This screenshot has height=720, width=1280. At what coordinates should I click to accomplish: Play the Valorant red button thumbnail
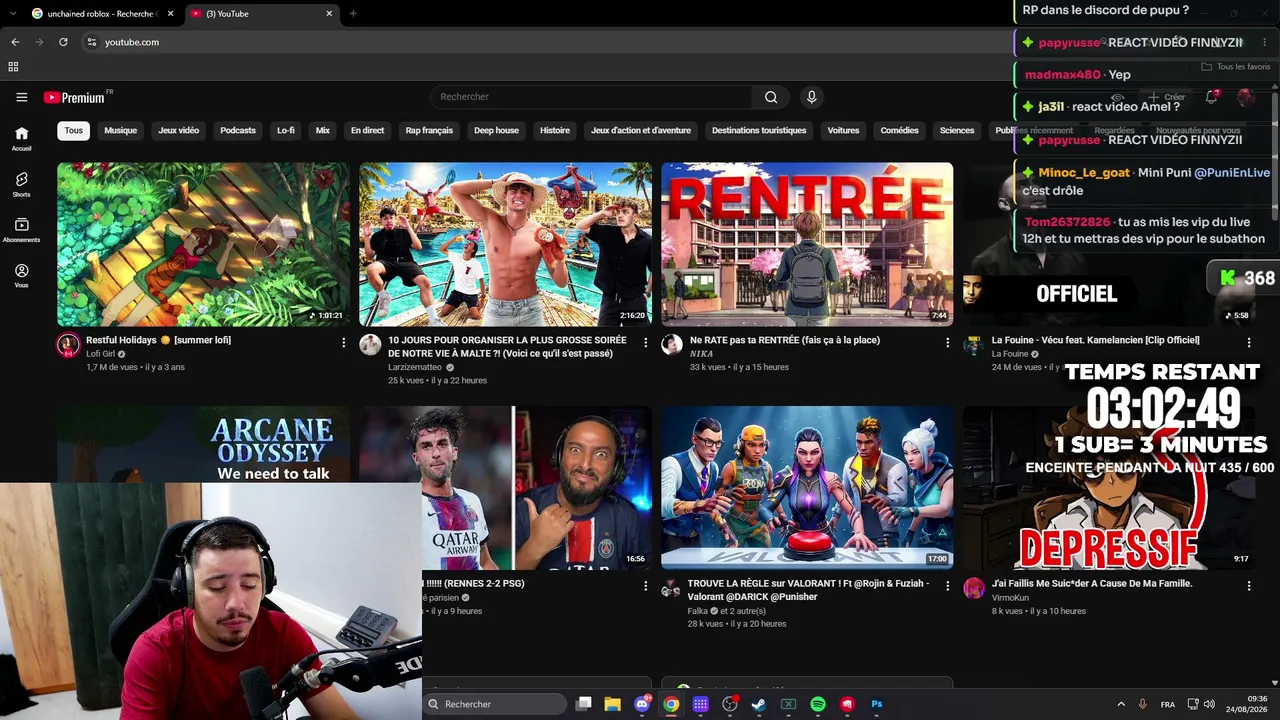[x=807, y=487]
